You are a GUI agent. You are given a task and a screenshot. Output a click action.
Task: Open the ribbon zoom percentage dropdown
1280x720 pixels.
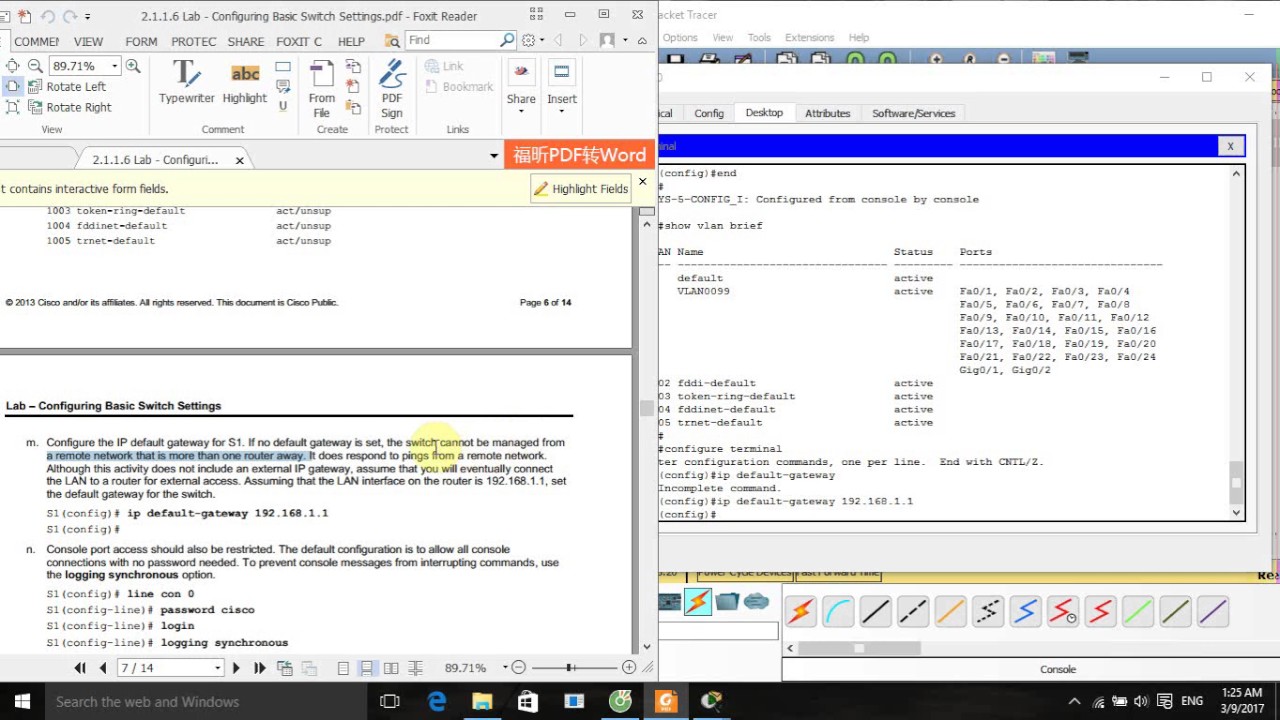click(x=114, y=66)
